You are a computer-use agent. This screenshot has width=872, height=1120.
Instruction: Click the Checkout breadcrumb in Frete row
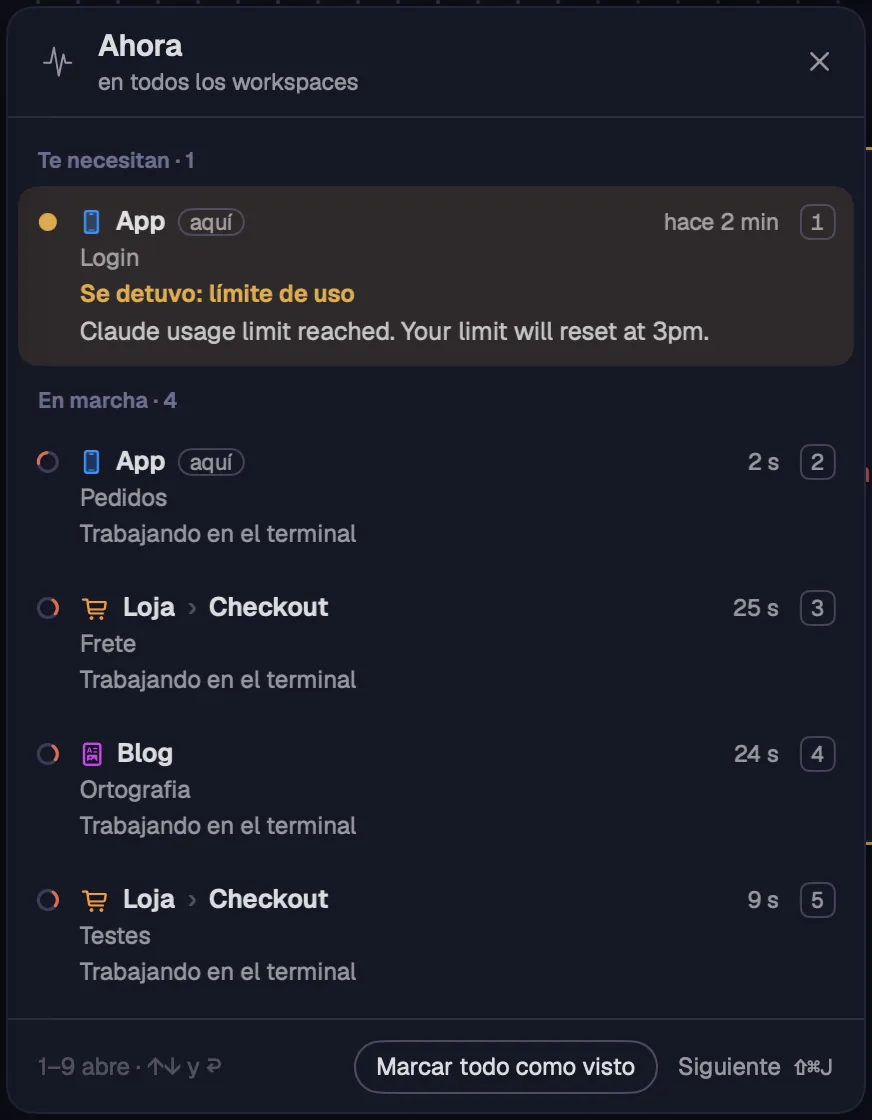269,607
